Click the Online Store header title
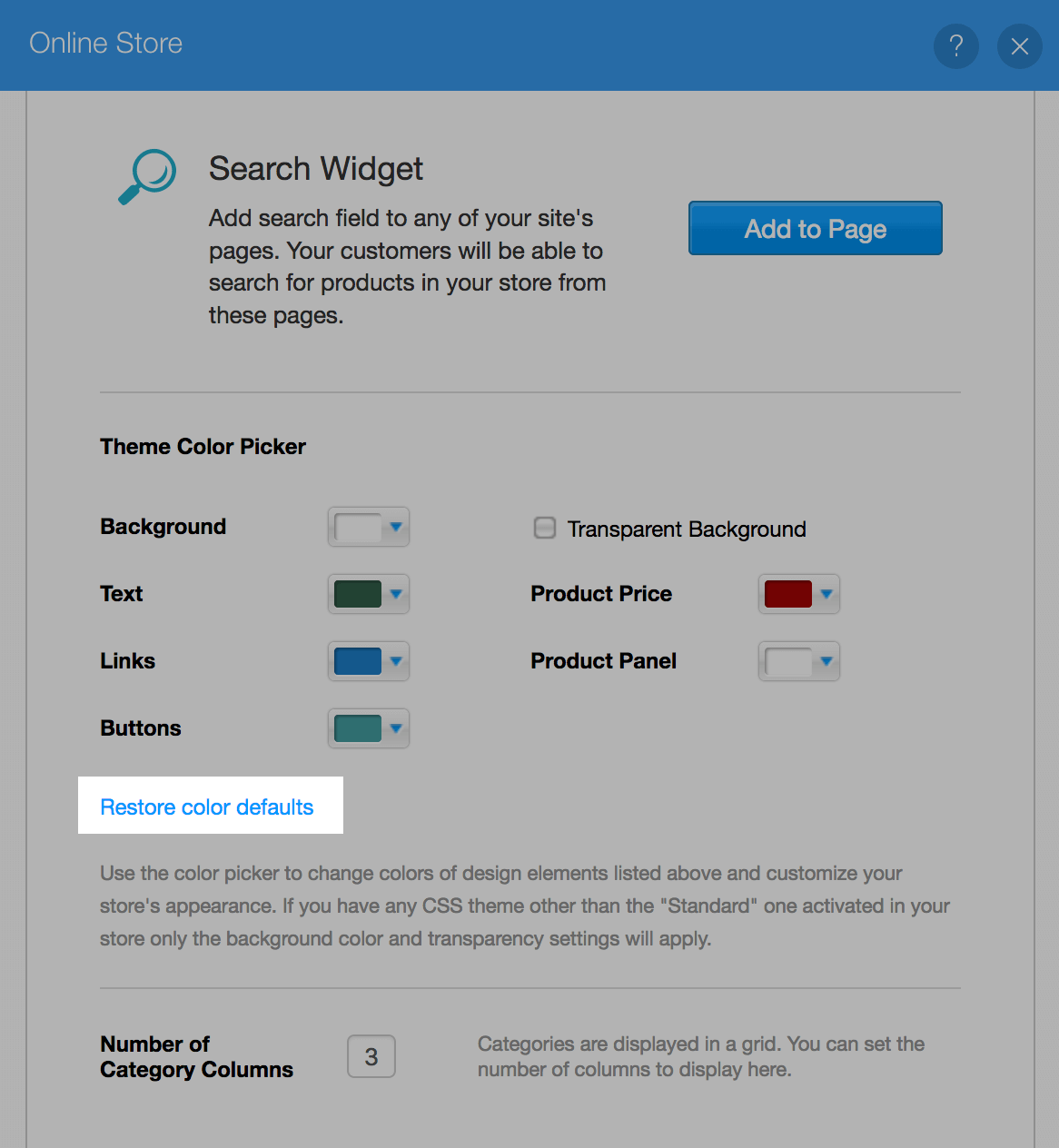 [x=106, y=44]
